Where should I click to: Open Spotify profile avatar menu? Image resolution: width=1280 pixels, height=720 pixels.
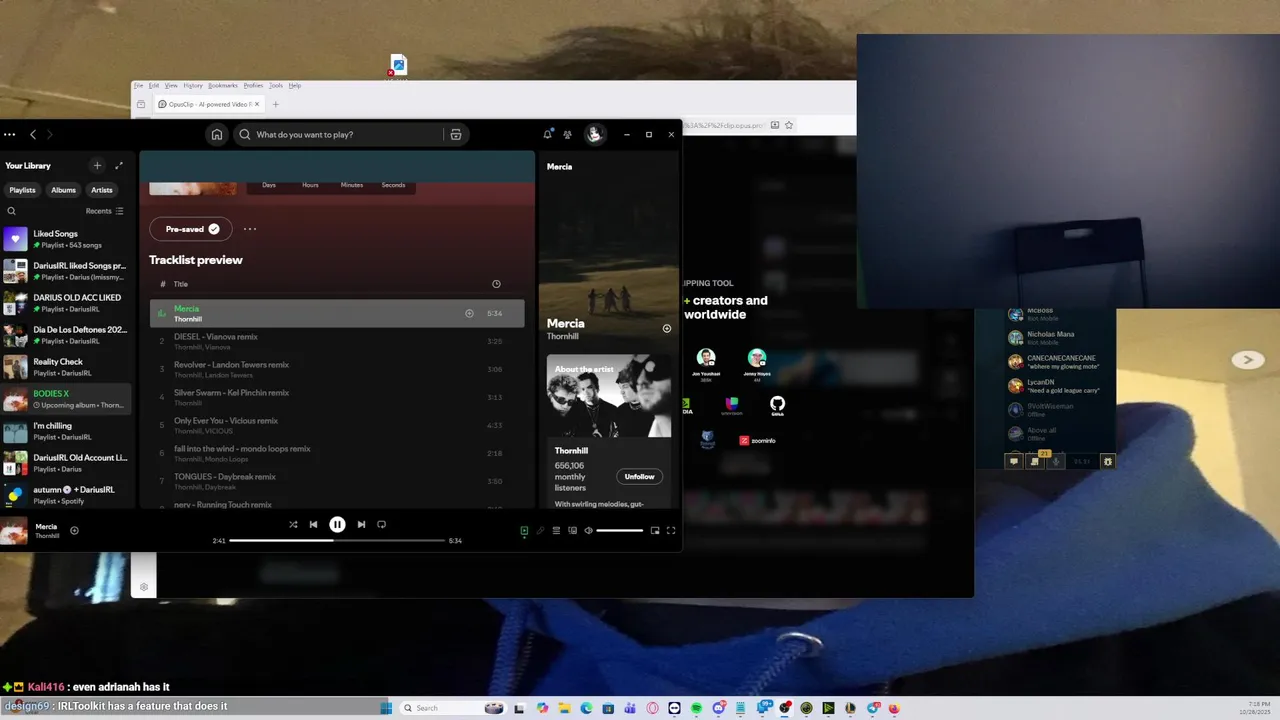[594, 134]
